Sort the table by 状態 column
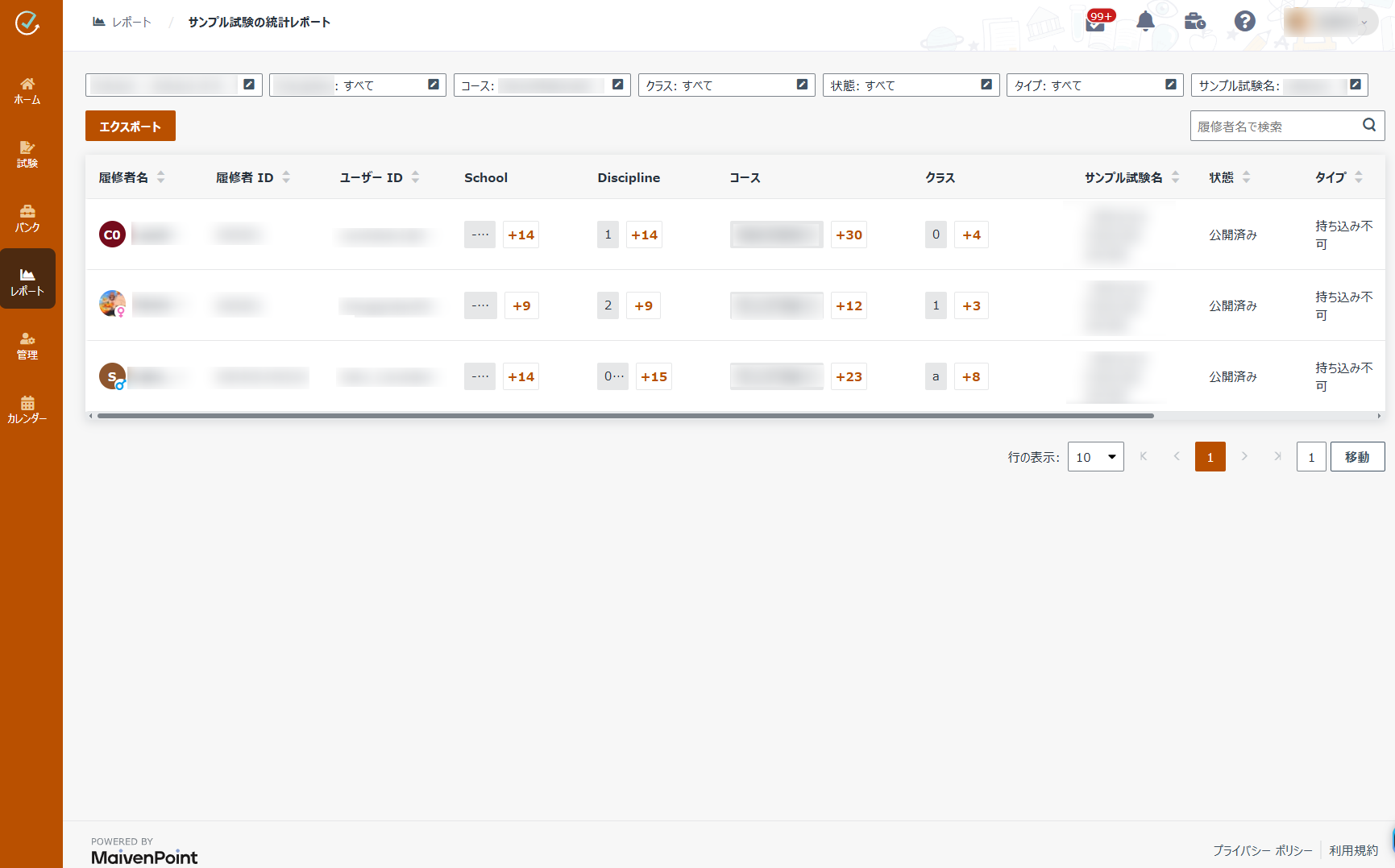 point(1246,177)
